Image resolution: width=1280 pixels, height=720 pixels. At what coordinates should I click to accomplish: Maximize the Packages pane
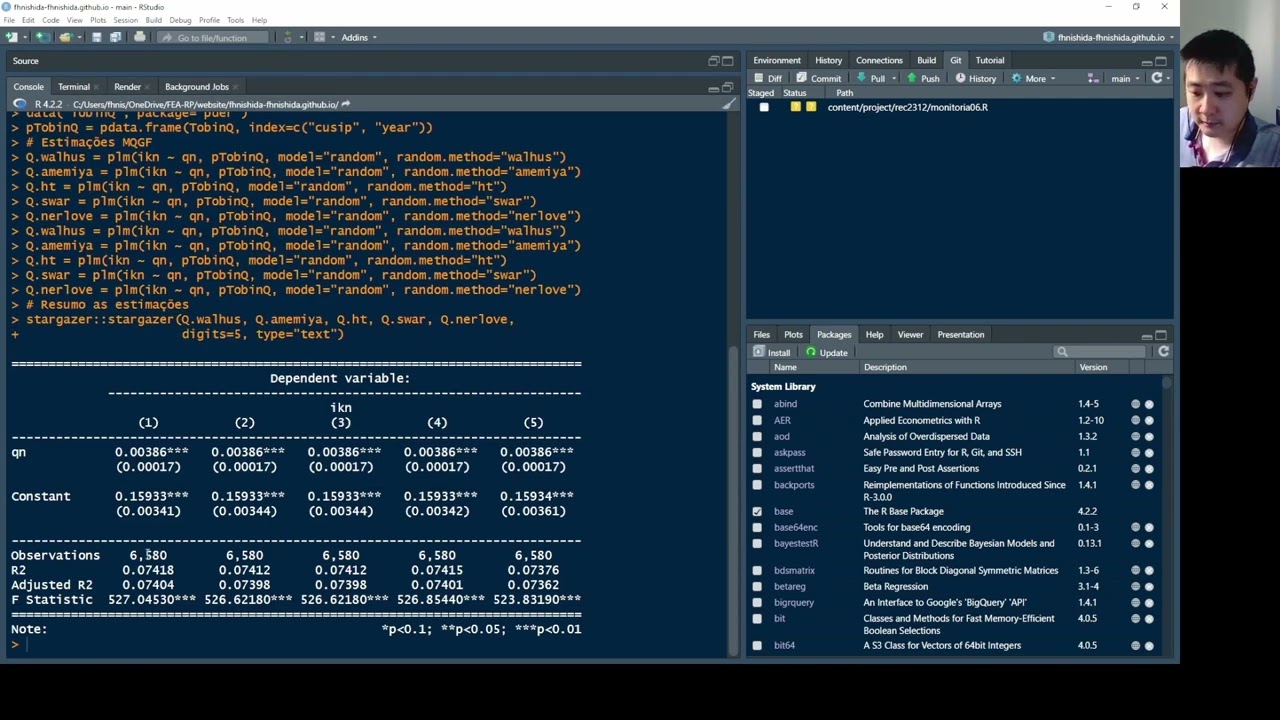pyautogui.click(x=1161, y=335)
